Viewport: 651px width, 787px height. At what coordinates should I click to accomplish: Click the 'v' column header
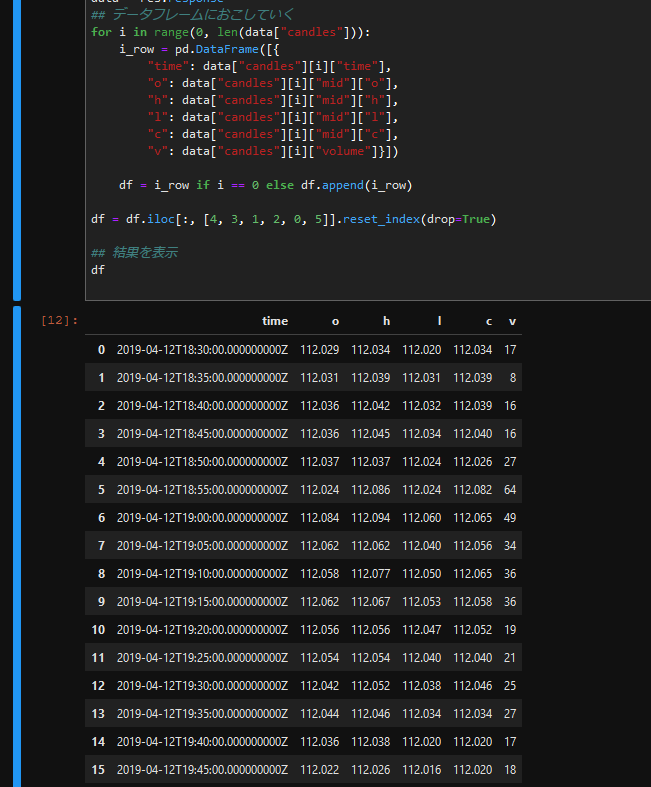click(x=512, y=321)
